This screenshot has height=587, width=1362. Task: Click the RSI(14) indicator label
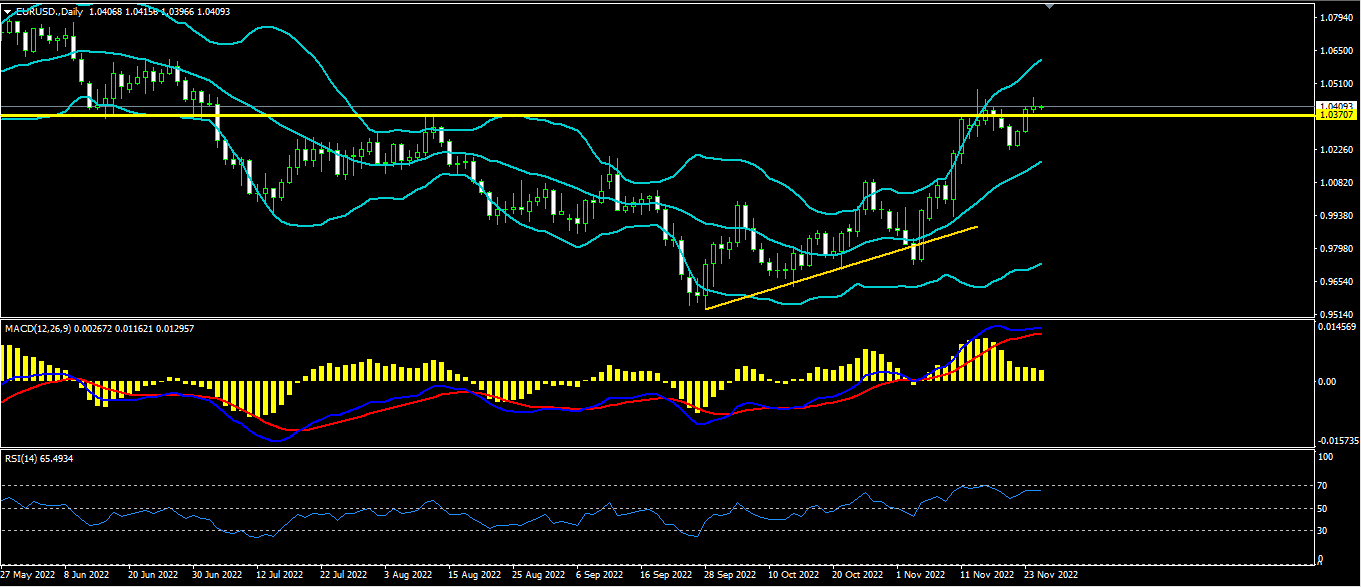tap(20, 458)
